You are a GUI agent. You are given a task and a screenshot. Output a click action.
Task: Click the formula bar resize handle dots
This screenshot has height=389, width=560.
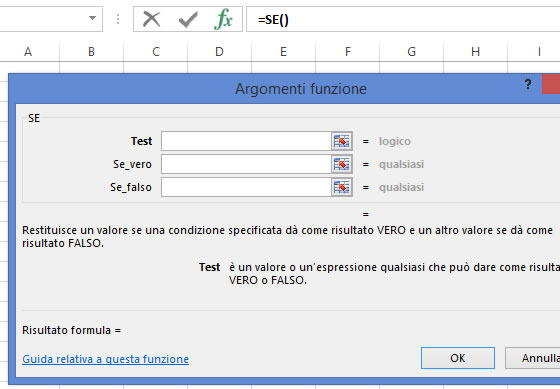[x=118, y=19]
